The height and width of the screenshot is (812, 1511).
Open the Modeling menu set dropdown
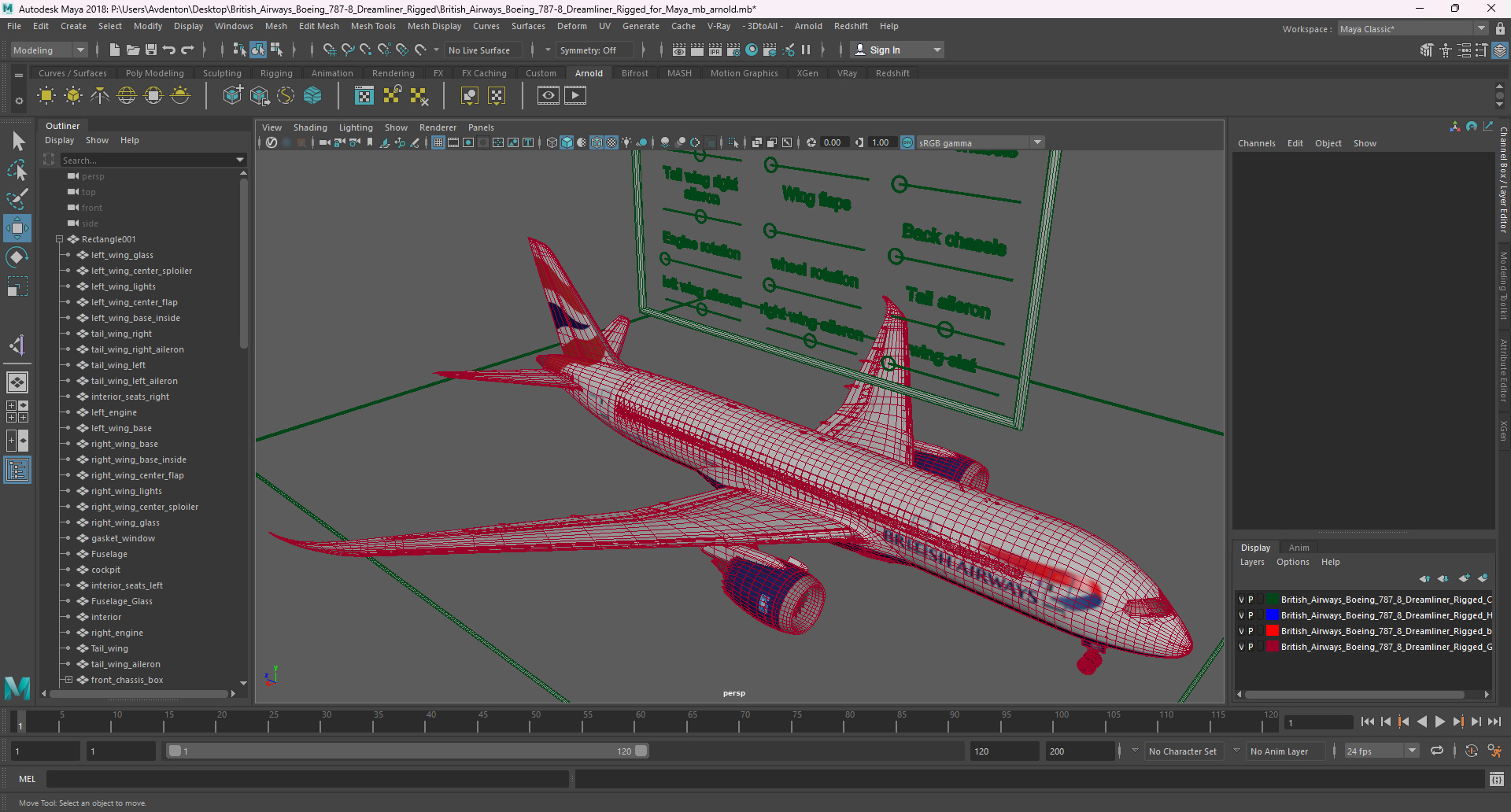[49, 50]
